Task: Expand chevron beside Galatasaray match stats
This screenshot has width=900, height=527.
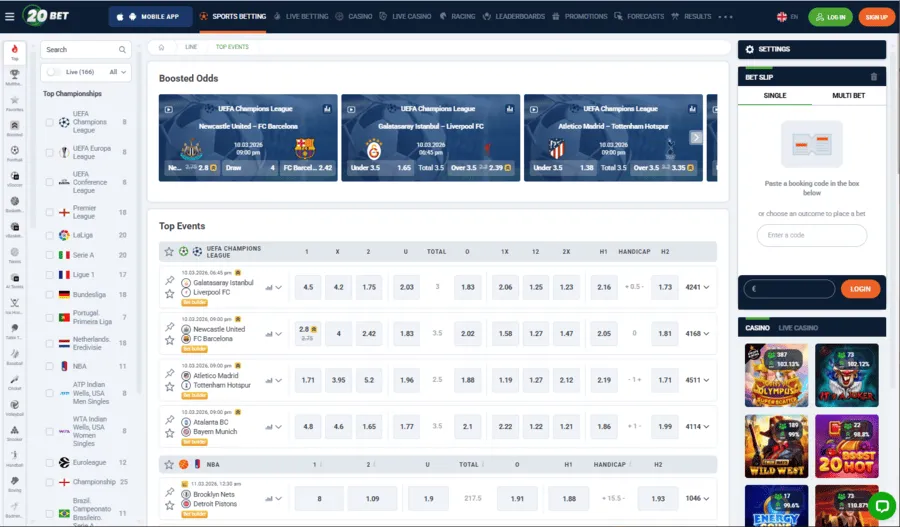Action: point(278,288)
